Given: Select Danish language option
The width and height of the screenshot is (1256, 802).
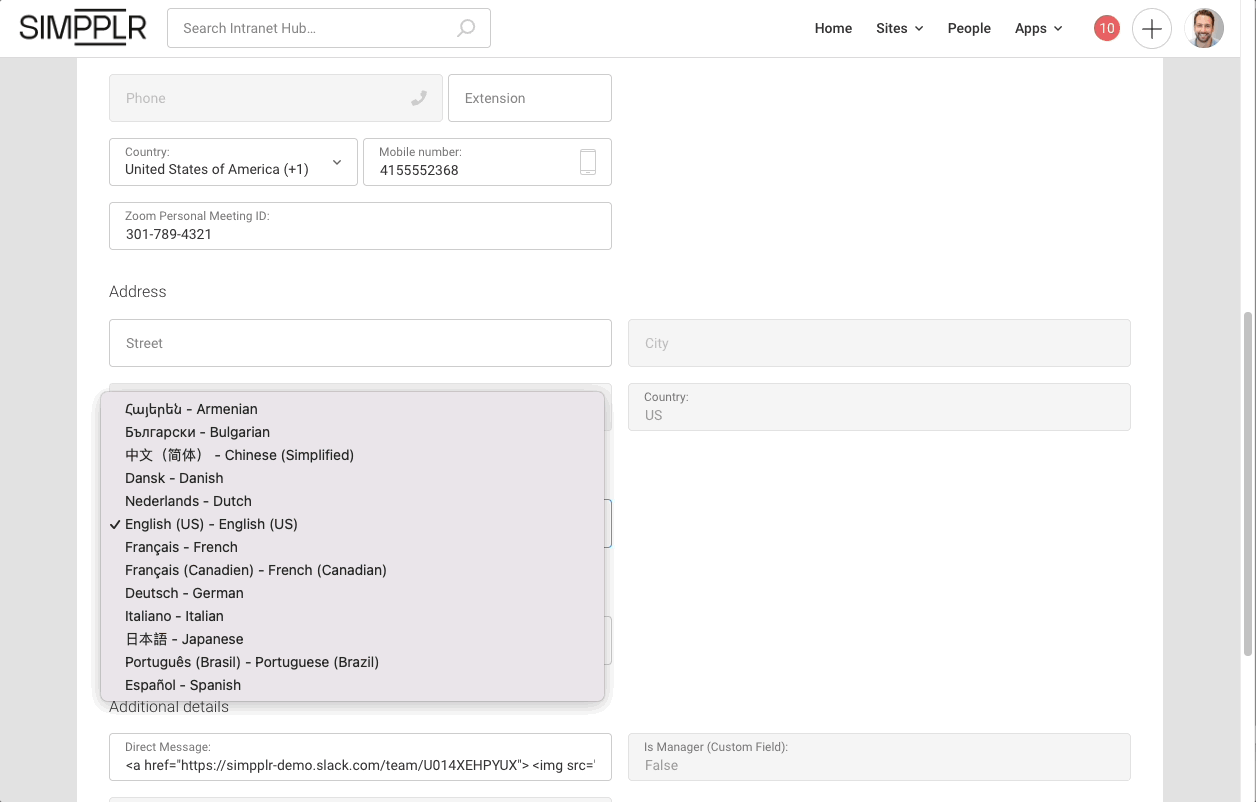Looking at the screenshot, I should coord(353,478).
